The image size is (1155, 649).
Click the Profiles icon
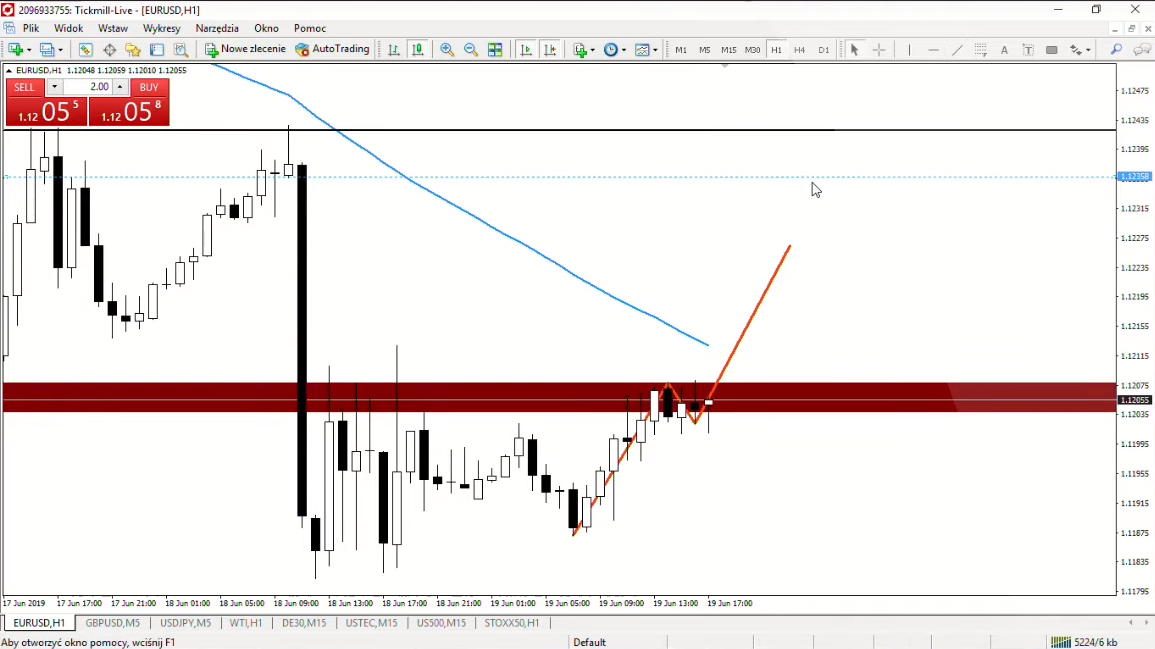(47, 49)
